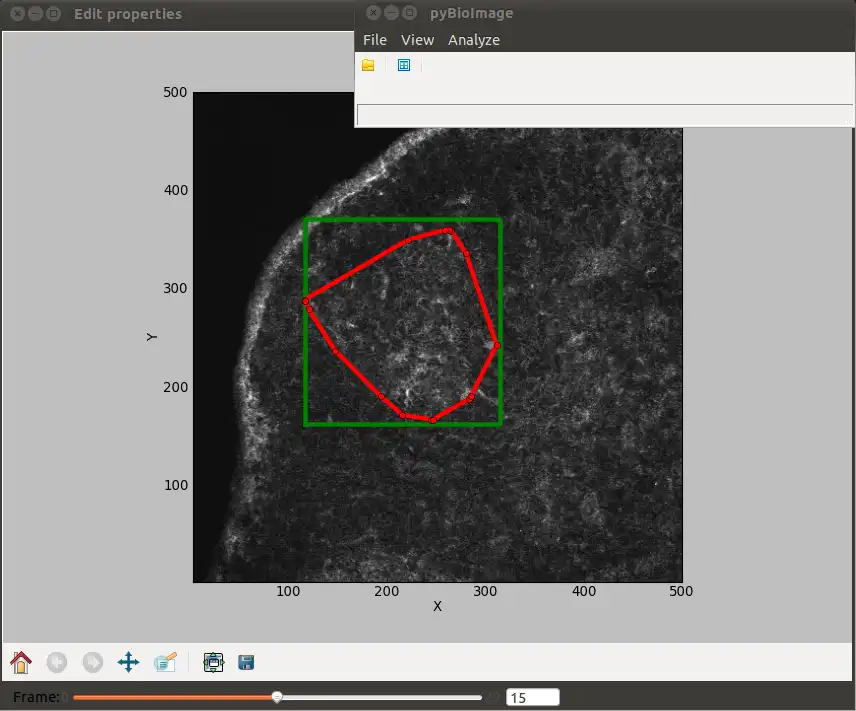This screenshot has height=711, width=856.
Task: Click the bottom red polygon vertex
Action: pyautogui.click(x=433, y=420)
